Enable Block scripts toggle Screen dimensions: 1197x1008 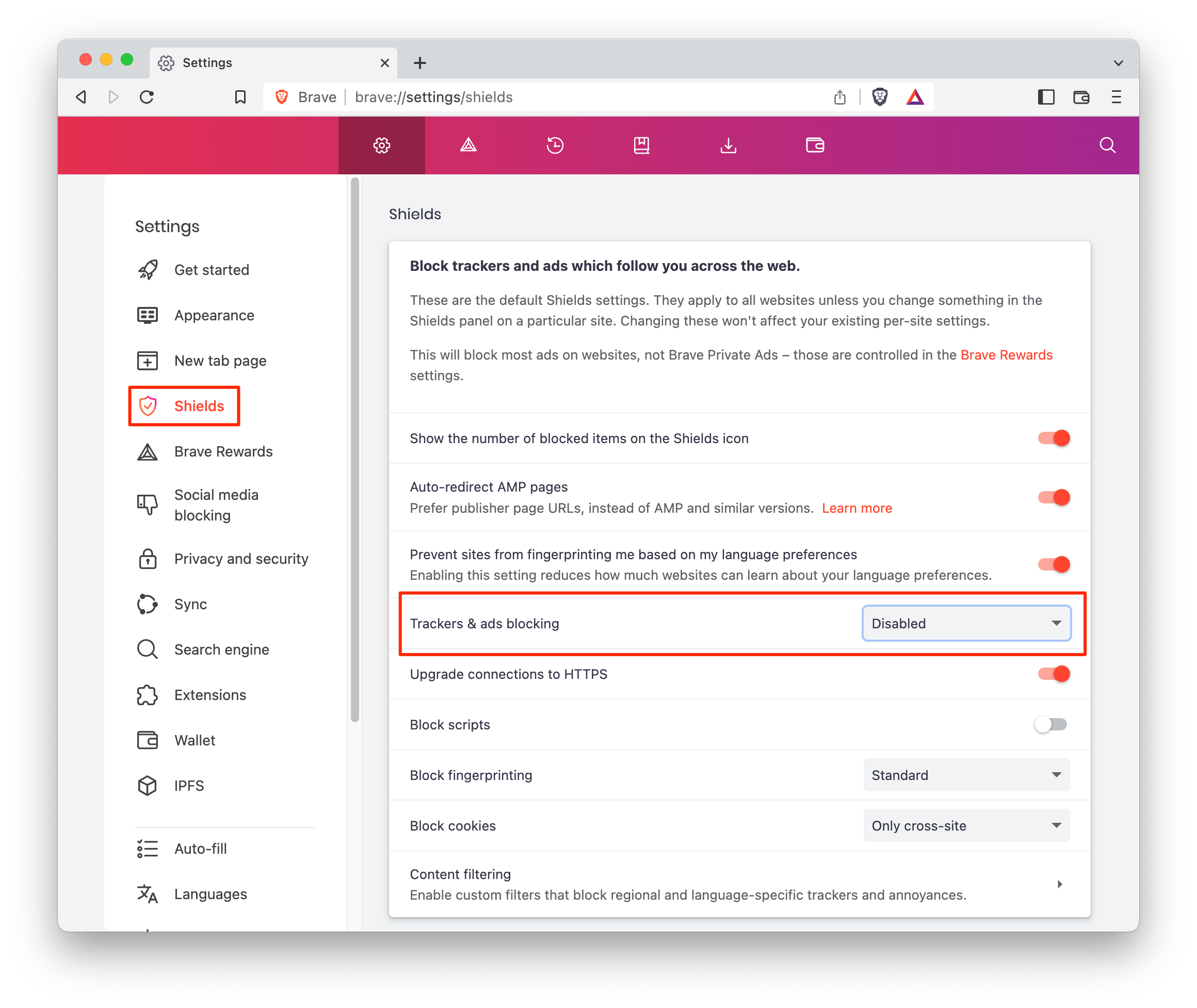point(1051,725)
